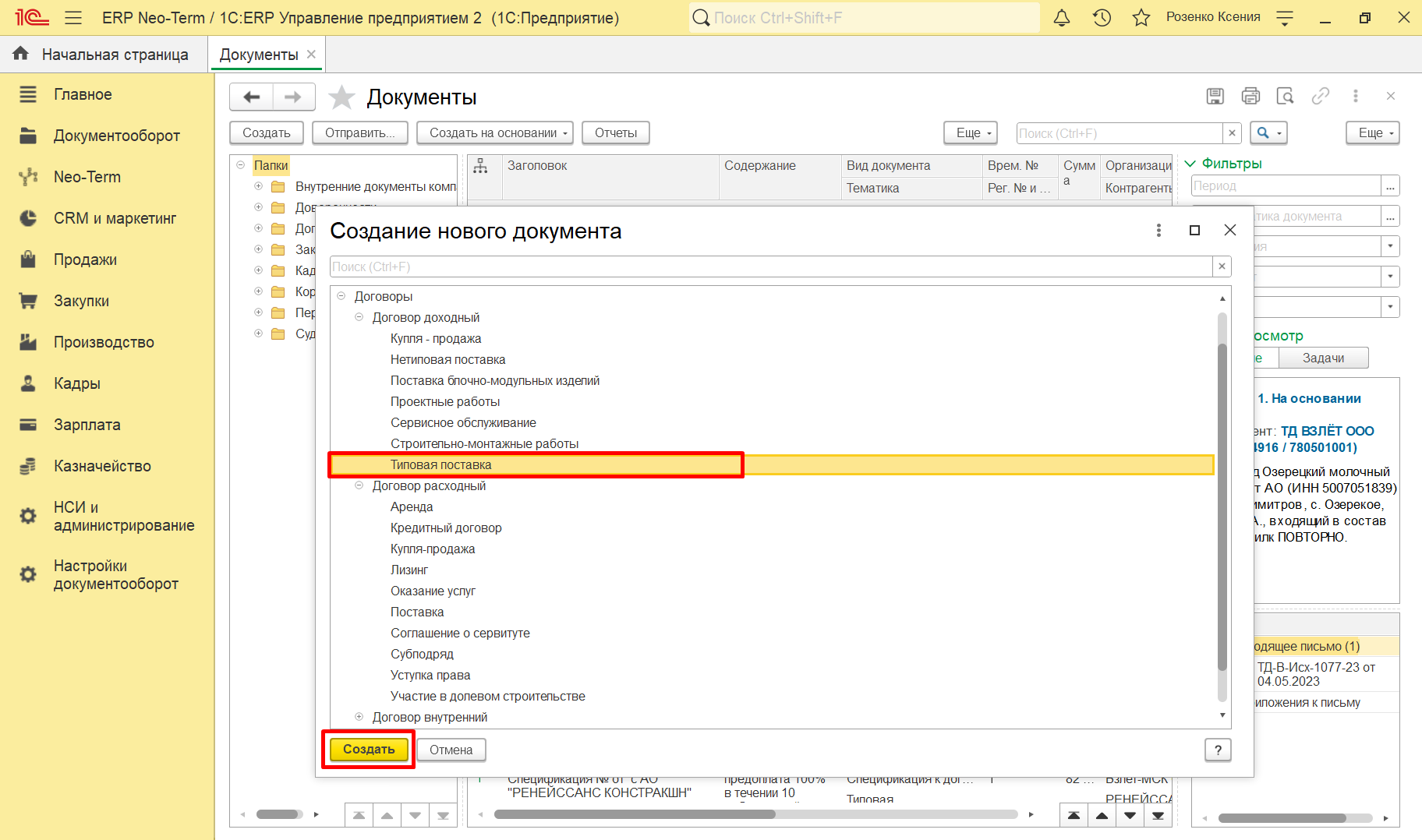The height and width of the screenshot is (840, 1422).
Task: Select Субподряд contract type
Action: (422, 654)
